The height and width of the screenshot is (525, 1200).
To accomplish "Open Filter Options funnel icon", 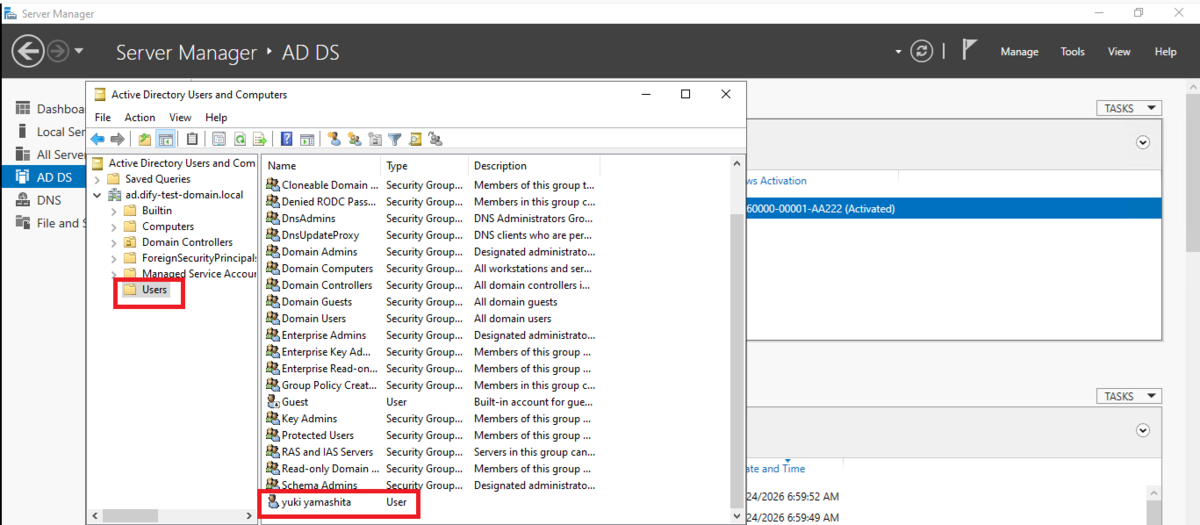I will click(394, 139).
